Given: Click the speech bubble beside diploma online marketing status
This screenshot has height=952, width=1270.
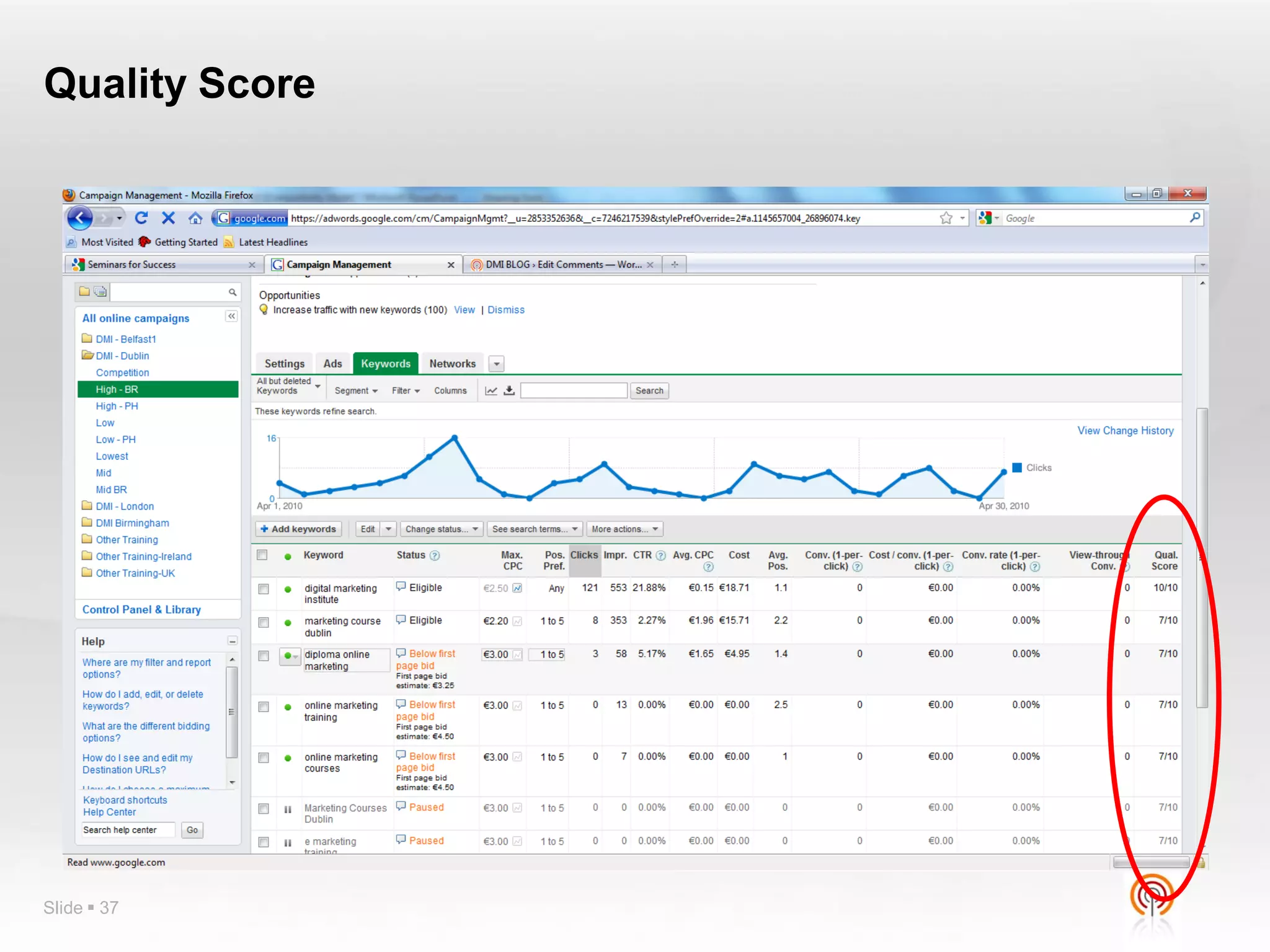Looking at the screenshot, I should (x=401, y=653).
